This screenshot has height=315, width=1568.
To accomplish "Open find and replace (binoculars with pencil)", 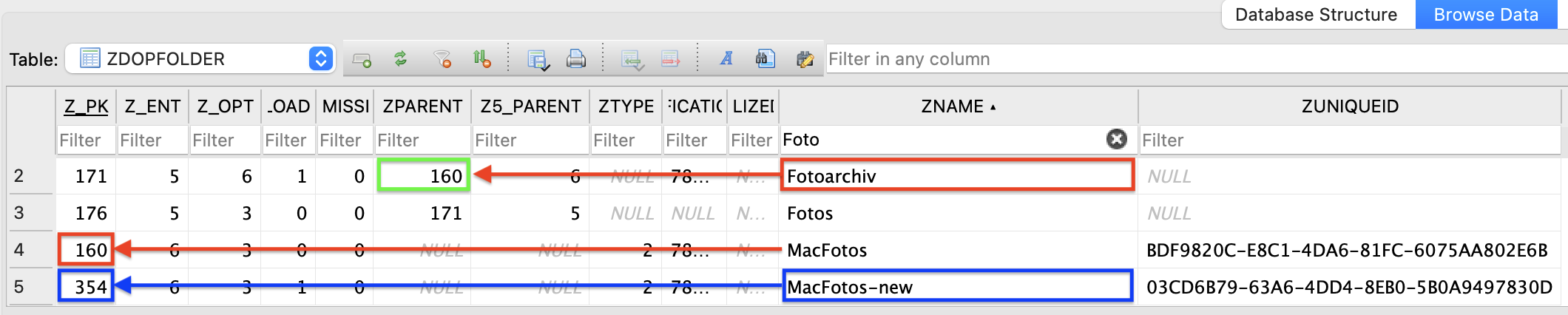I will [x=805, y=59].
